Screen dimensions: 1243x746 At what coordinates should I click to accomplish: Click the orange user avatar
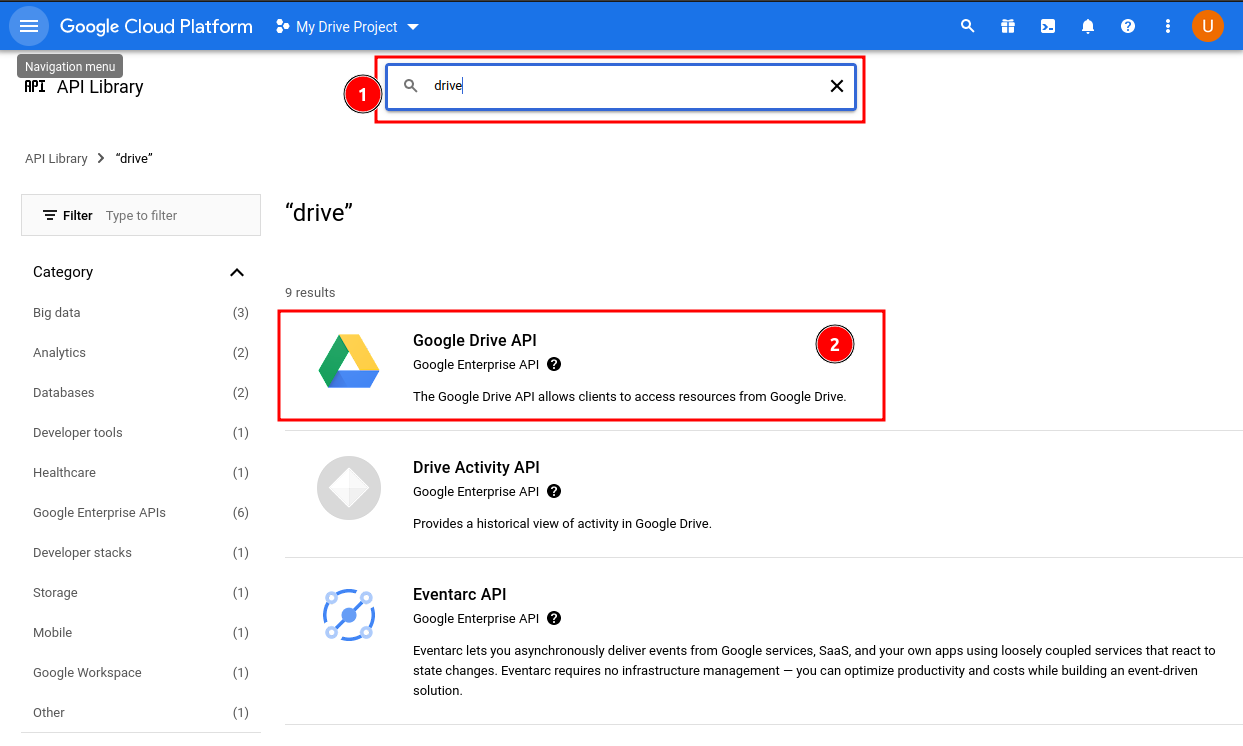point(1208,26)
